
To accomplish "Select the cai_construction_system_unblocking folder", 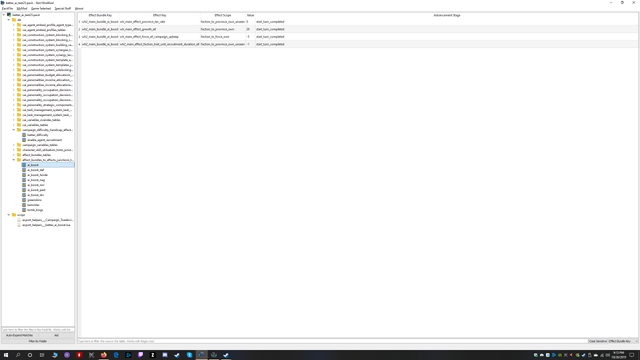I will (47, 70).
